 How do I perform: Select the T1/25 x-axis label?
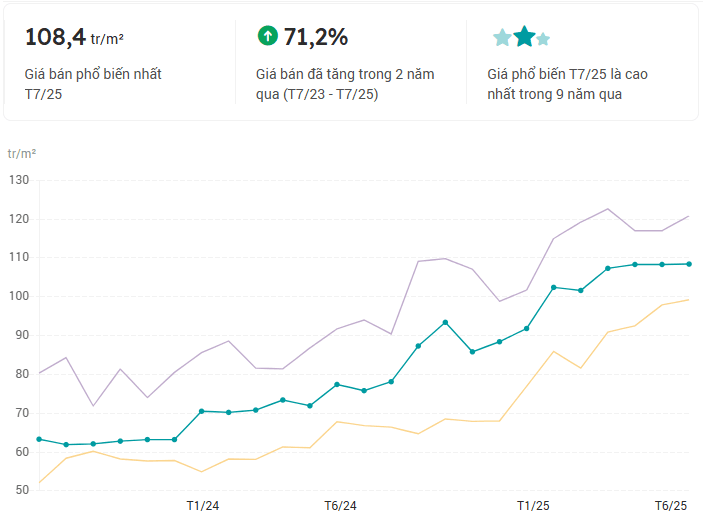pos(532,505)
